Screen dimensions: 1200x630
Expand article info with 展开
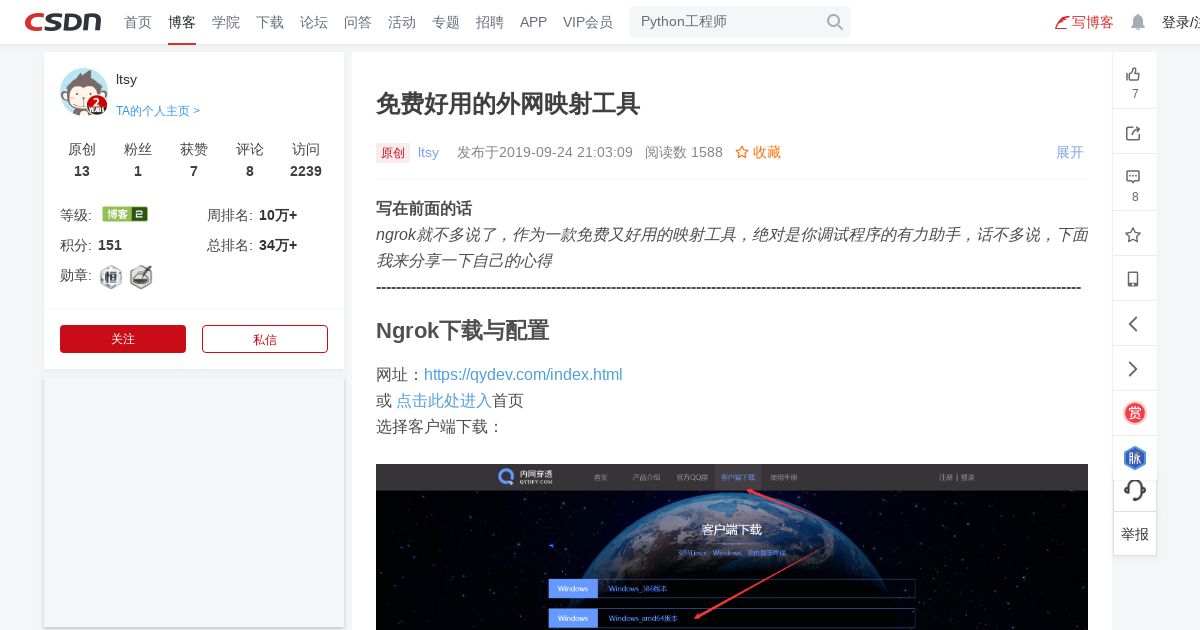pos(1070,152)
